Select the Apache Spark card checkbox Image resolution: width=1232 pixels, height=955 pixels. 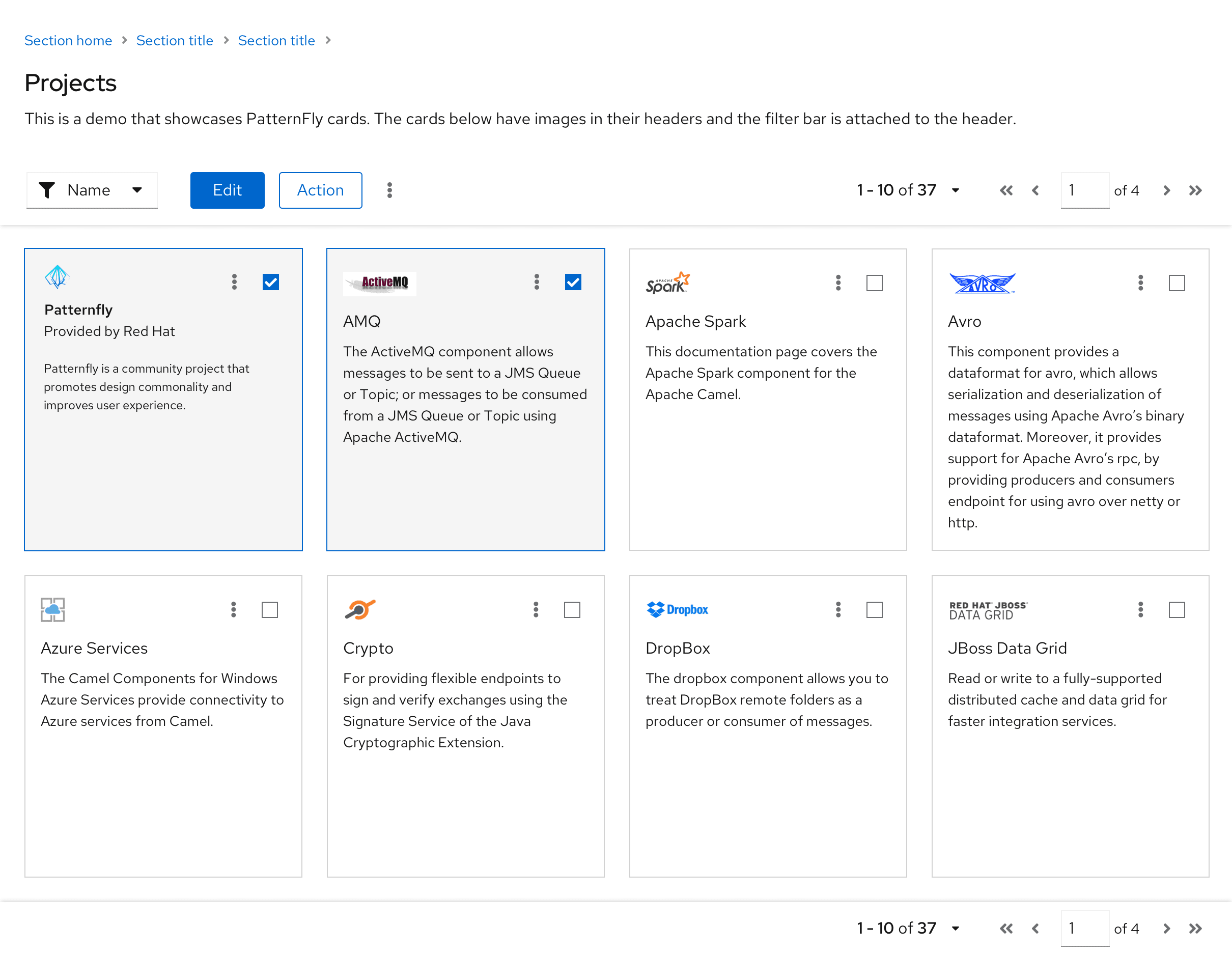coord(874,283)
